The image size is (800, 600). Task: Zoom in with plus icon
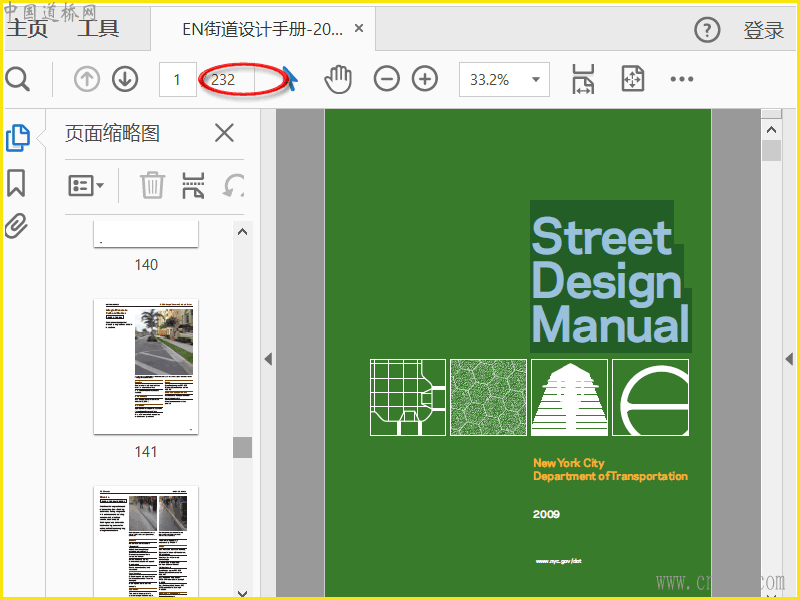pos(425,79)
